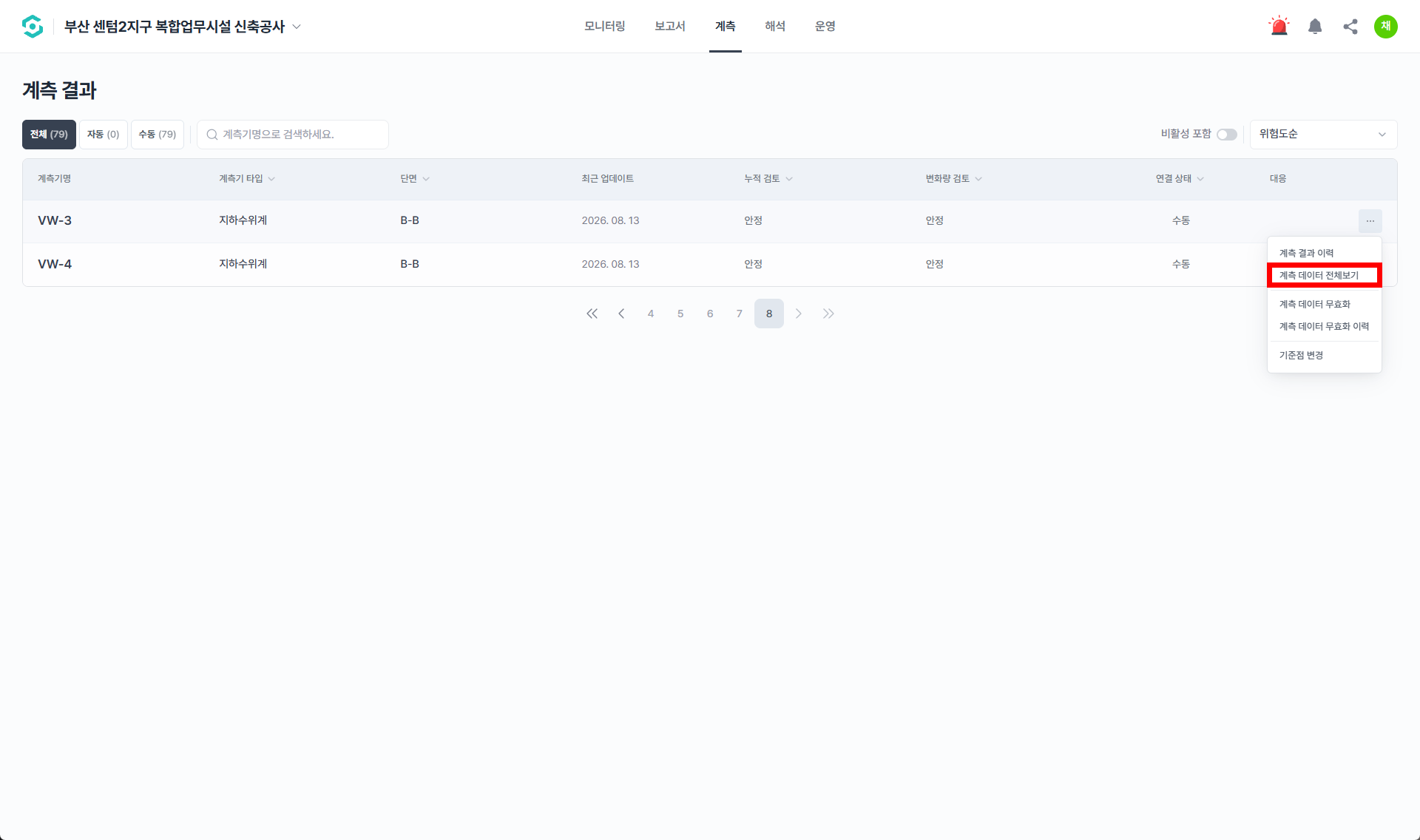
Task: Open the 위험도순 sort dropdown
Action: (1323, 135)
